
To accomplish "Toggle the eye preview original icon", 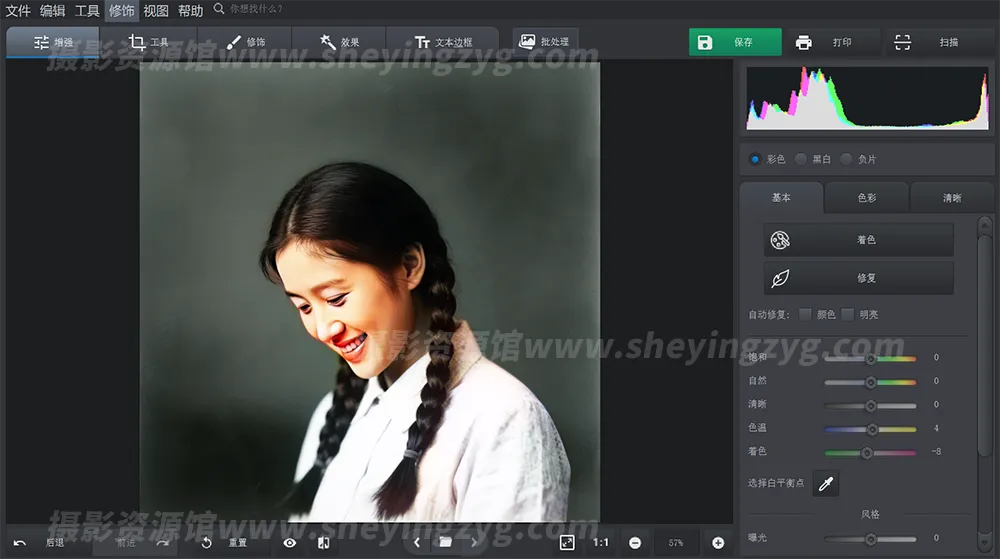I will (290, 543).
